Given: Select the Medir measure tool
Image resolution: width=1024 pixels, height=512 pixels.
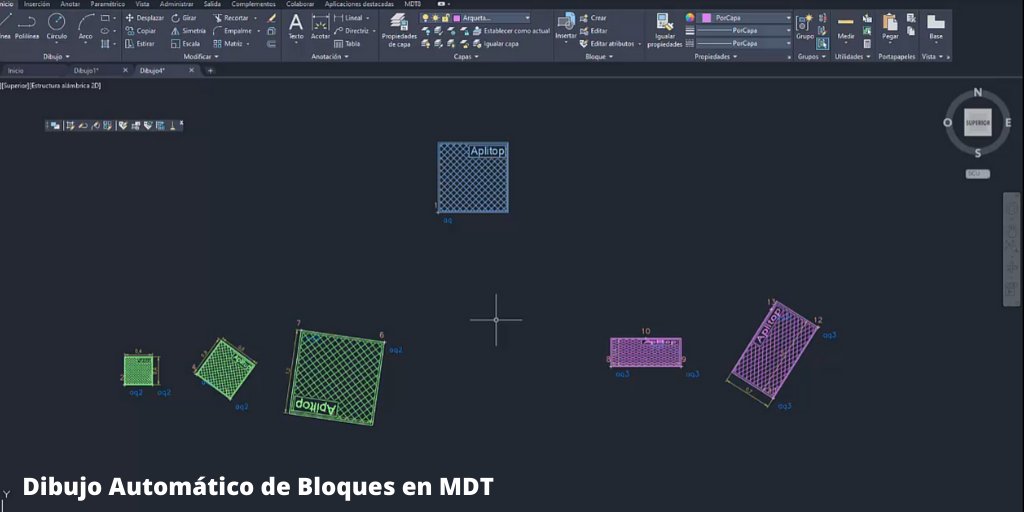Looking at the screenshot, I should (x=846, y=27).
